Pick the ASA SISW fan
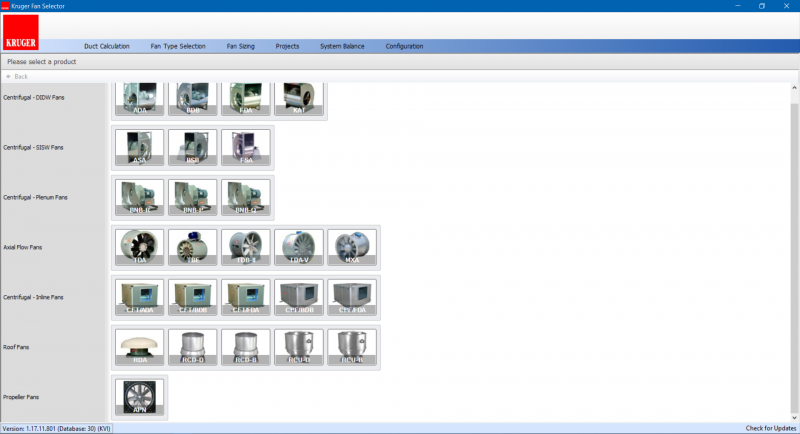 139,148
